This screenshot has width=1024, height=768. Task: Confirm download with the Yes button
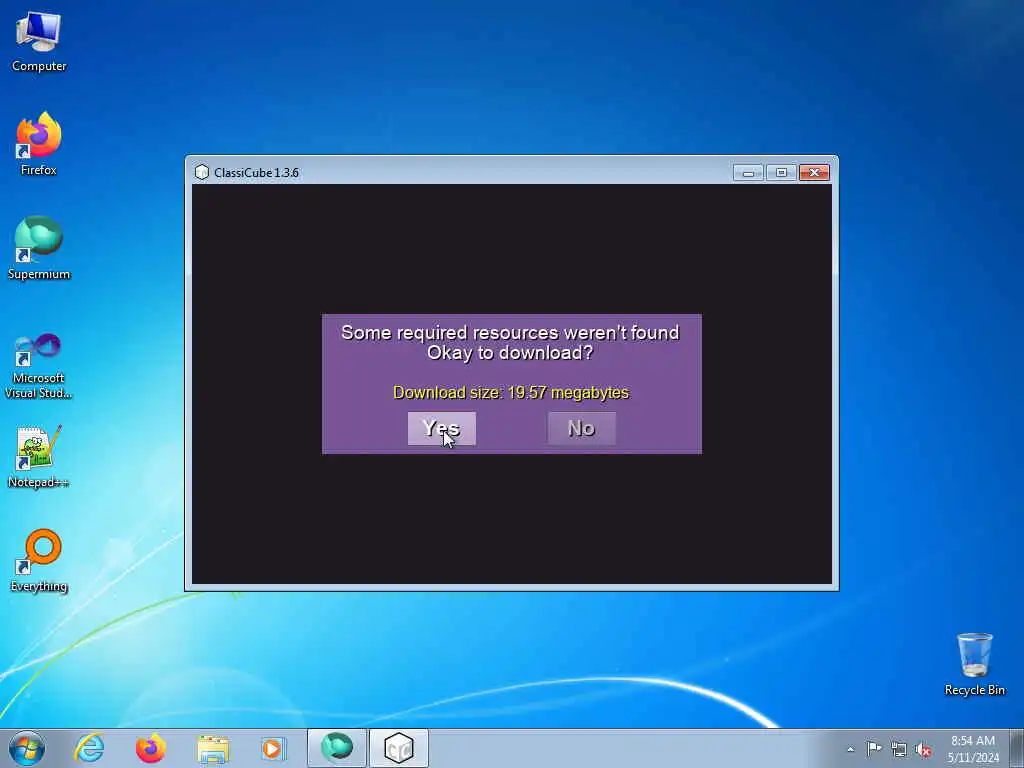pyautogui.click(x=441, y=428)
